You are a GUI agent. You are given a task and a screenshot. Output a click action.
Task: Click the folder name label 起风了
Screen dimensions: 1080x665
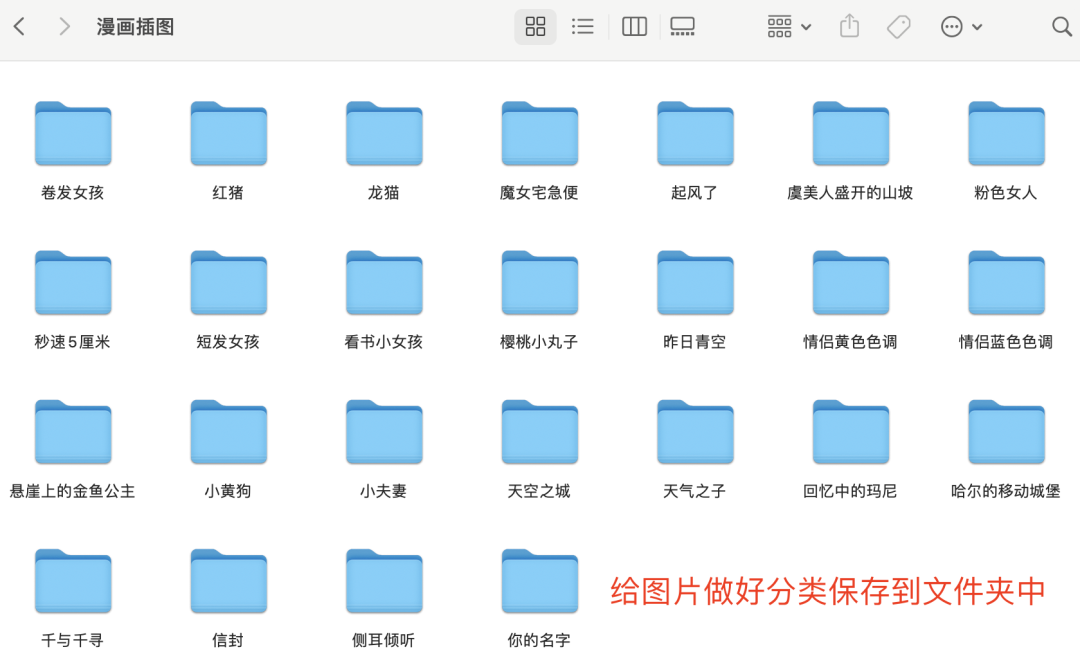click(694, 192)
